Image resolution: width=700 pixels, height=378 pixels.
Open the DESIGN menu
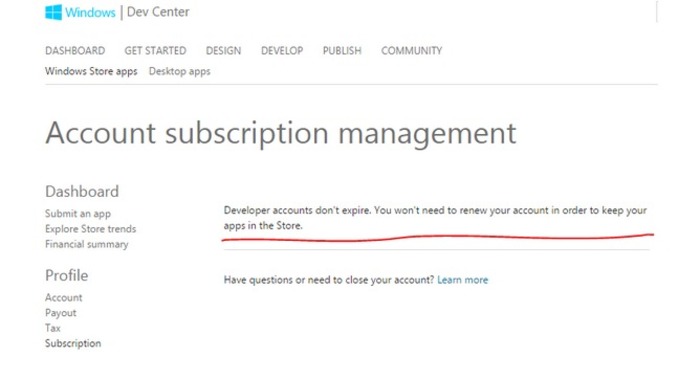223,50
